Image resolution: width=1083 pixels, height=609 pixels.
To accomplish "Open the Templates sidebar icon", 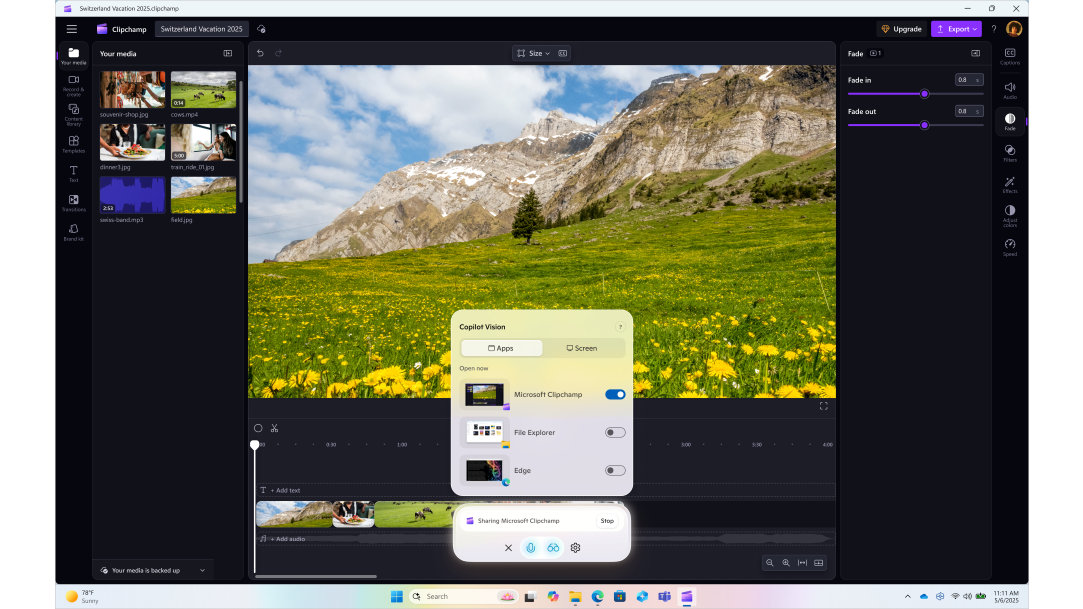I will [73, 144].
